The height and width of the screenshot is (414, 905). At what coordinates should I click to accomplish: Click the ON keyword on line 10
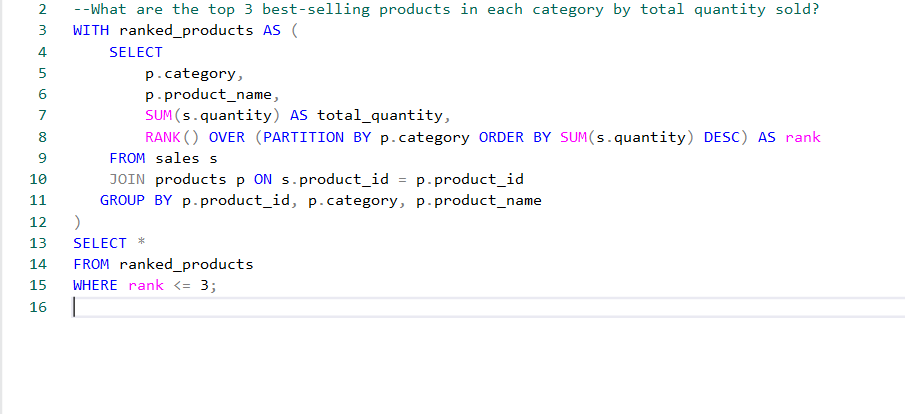click(263, 180)
